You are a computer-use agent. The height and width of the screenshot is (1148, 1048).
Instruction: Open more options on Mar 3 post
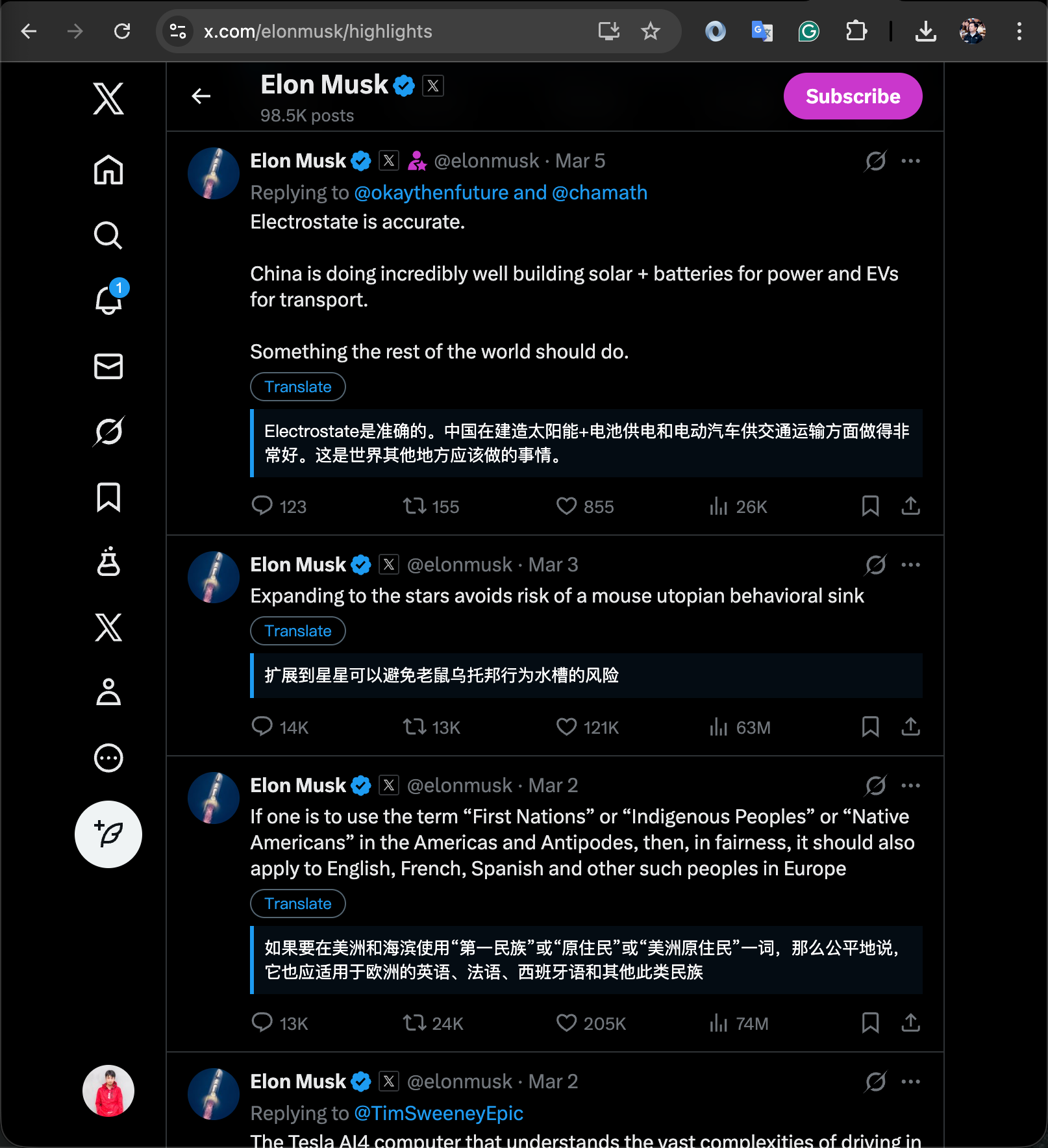911,565
